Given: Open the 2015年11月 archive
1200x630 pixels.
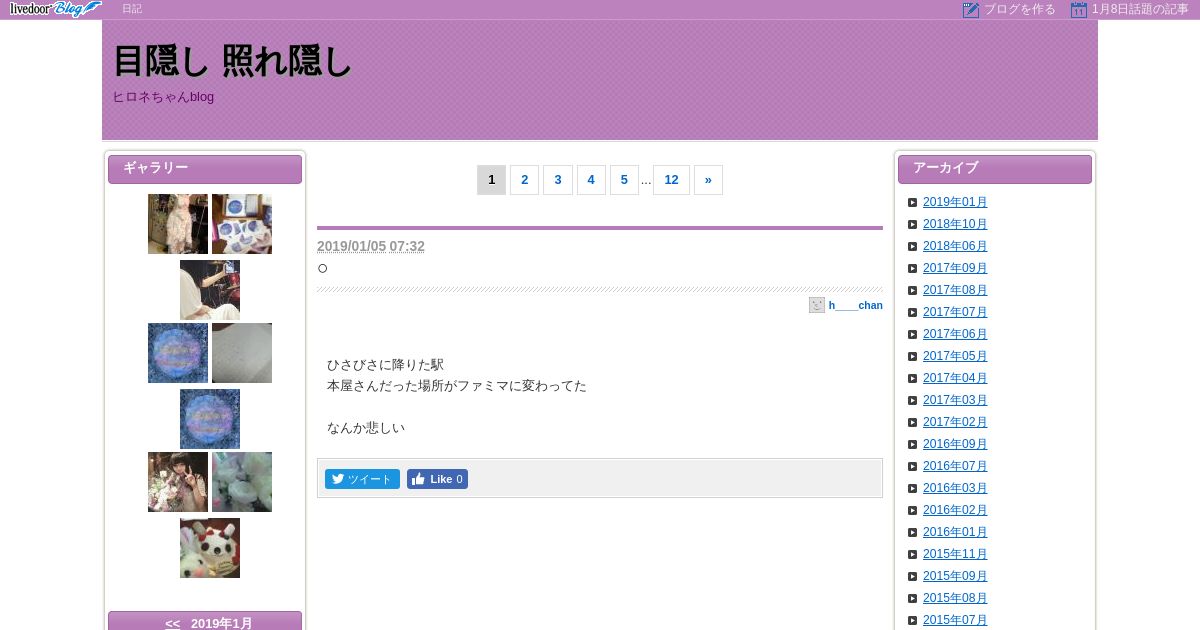Looking at the screenshot, I should [x=955, y=554].
